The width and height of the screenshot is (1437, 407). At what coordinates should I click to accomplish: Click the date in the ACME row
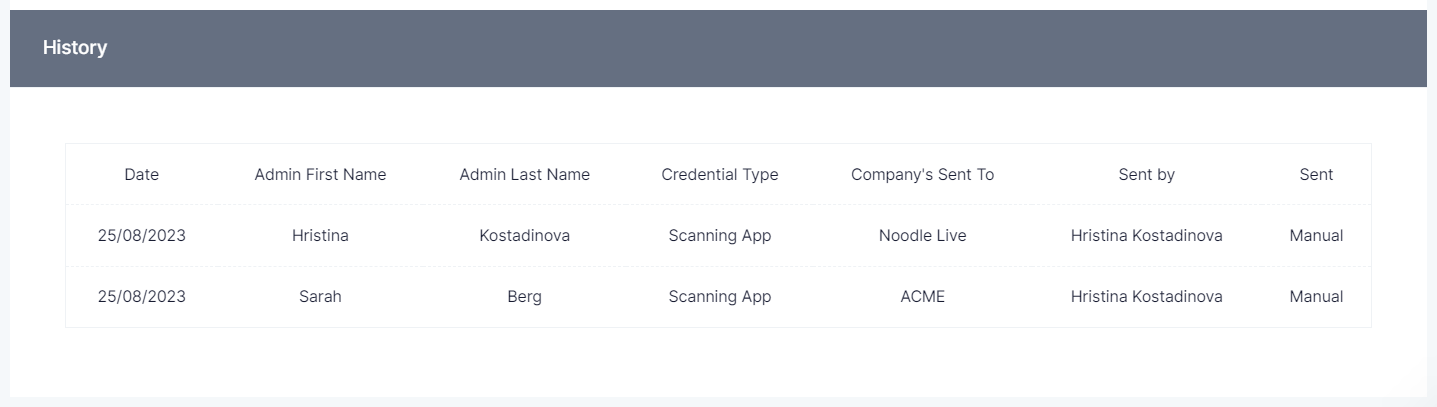click(142, 297)
